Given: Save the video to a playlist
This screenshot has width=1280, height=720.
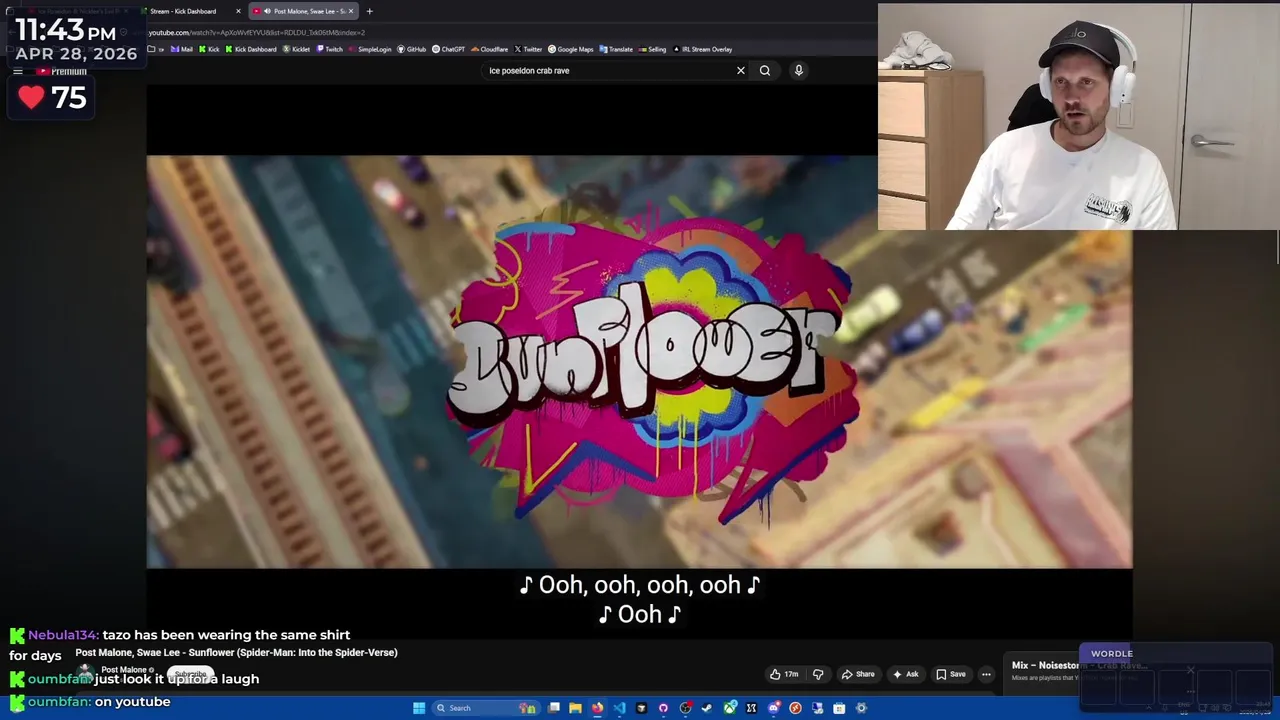Looking at the screenshot, I should click(951, 674).
